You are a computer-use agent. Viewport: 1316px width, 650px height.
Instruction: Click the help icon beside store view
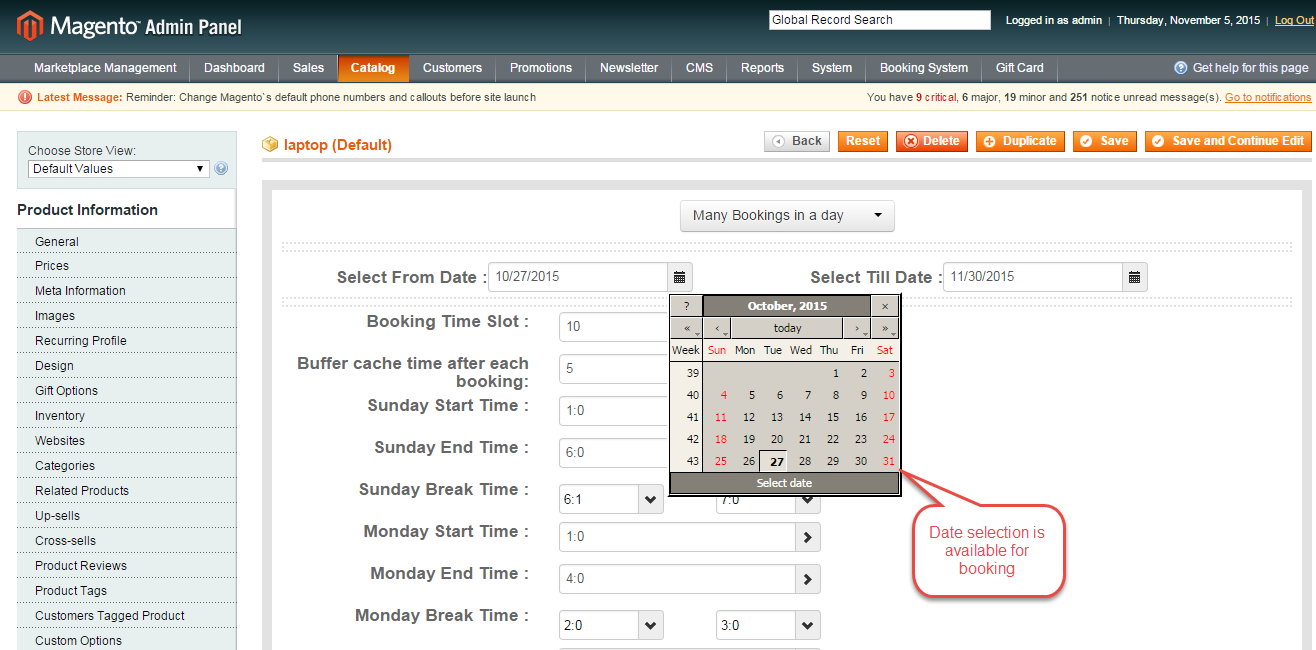click(x=221, y=169)
